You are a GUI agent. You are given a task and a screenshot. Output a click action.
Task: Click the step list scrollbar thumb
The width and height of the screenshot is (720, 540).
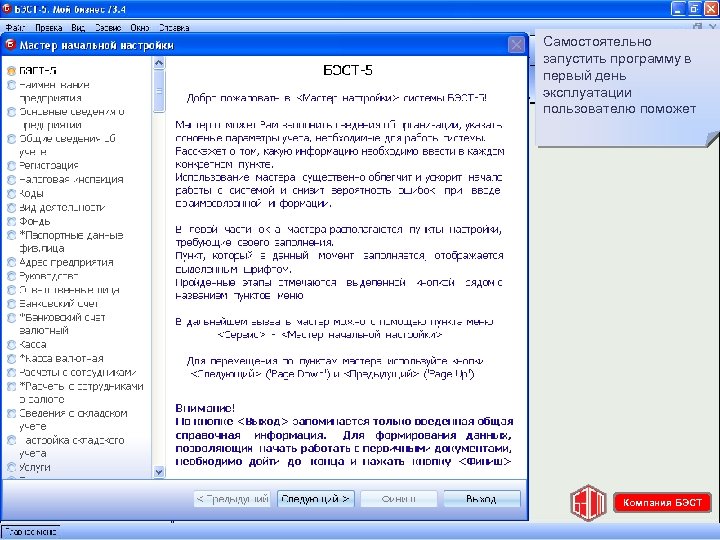(159, 91)
